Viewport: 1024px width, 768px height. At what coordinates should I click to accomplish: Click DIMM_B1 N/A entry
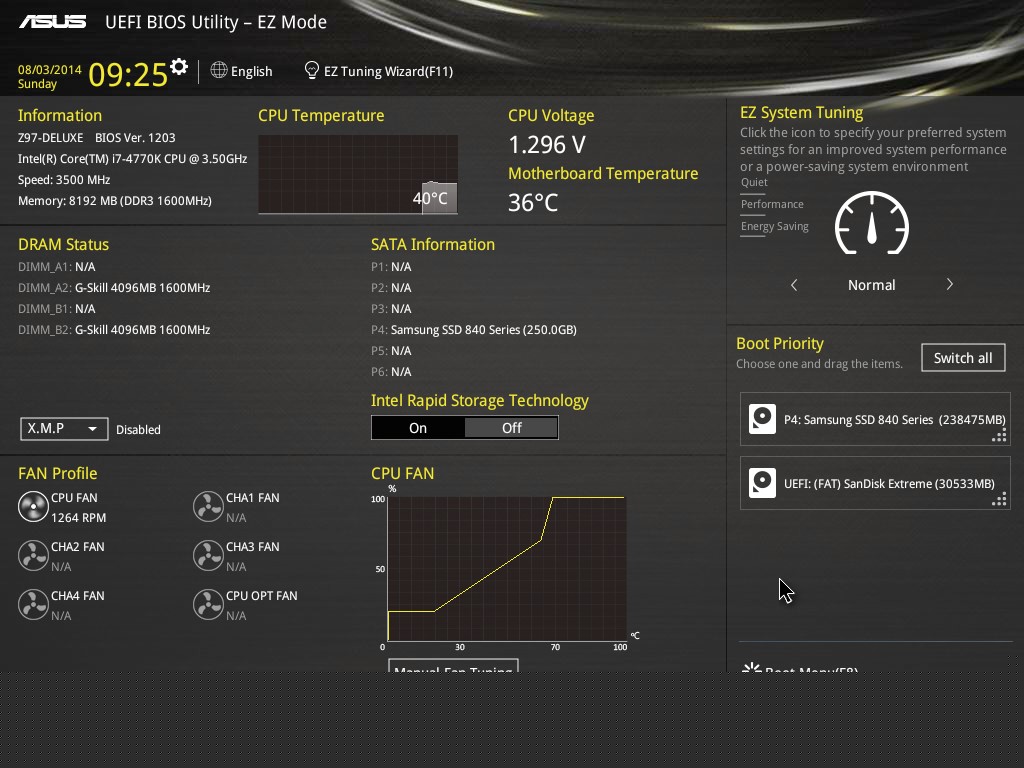tap(57, 309)
